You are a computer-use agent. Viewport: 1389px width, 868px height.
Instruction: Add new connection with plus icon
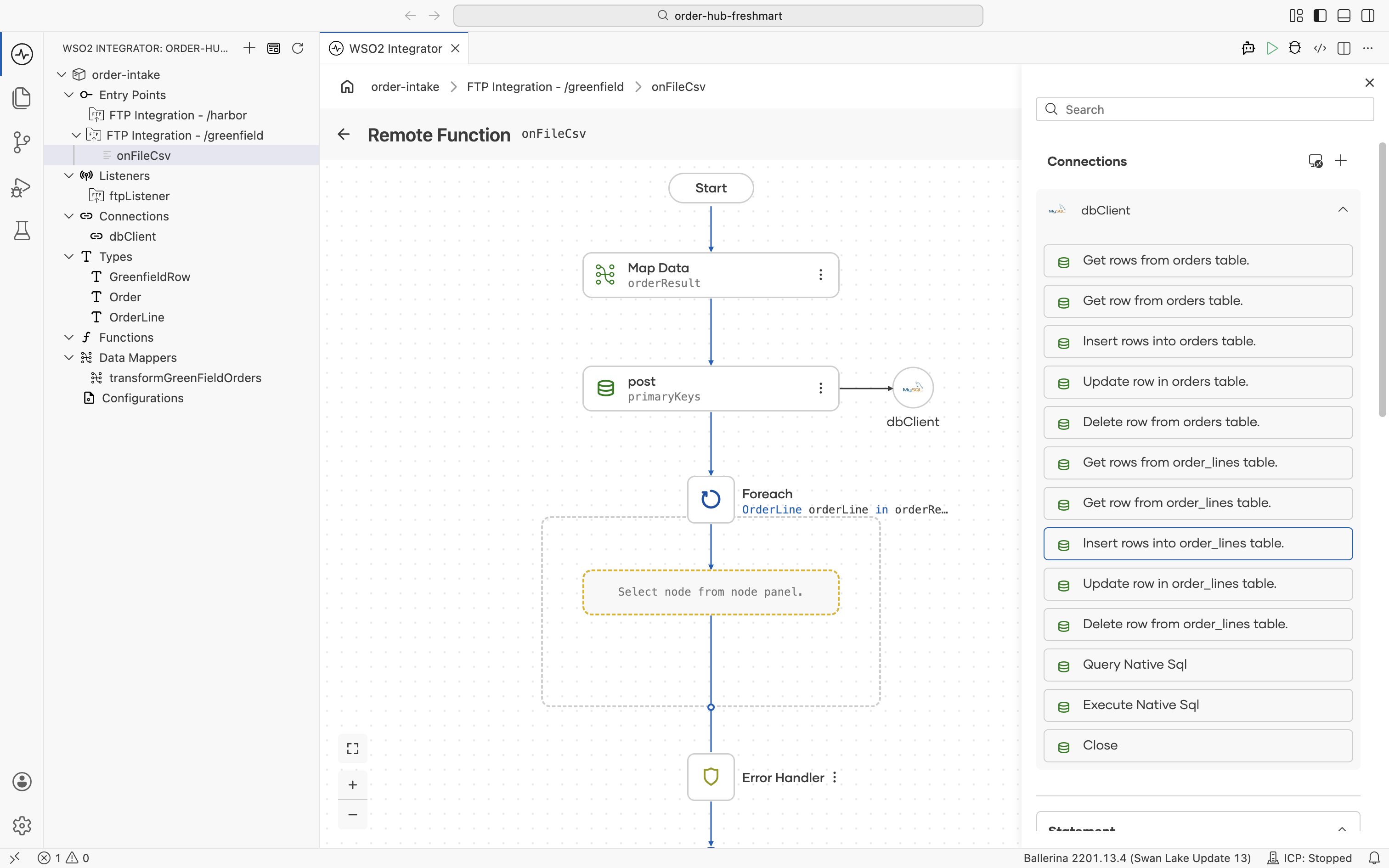click(x=1341, y=161)
